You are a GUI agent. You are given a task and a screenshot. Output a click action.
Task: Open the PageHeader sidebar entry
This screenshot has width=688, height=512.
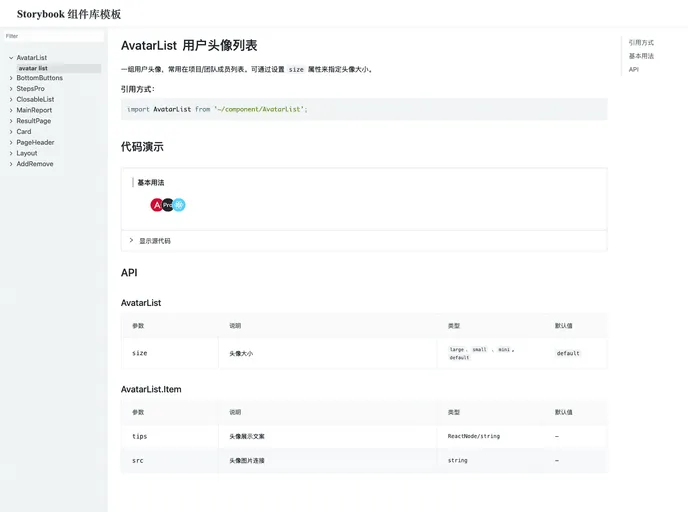(35, 142)
